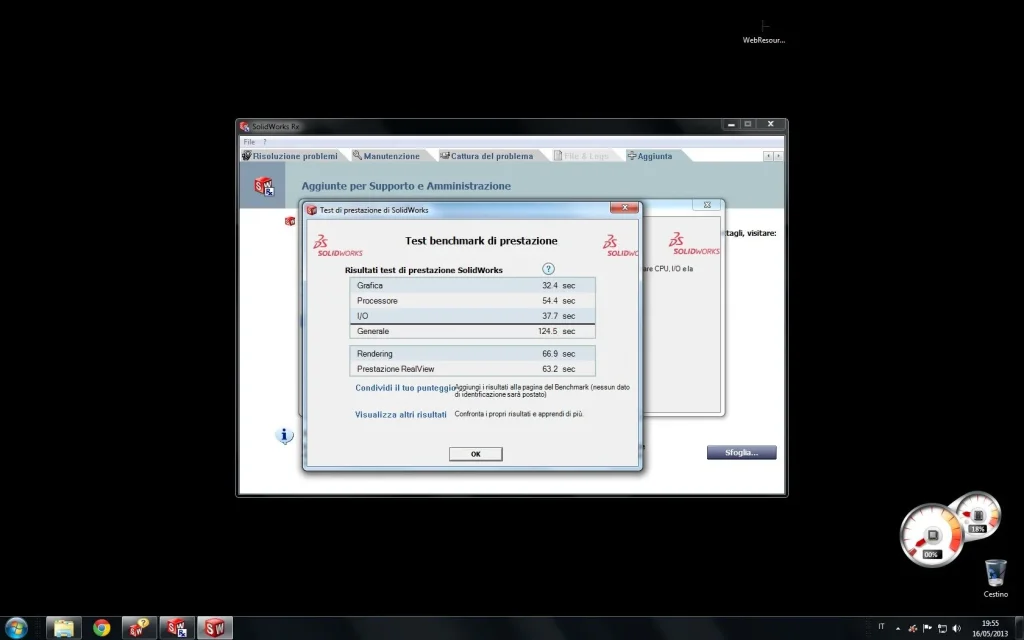Show hidden tray icons arrow
This screenshot has height=640, width=1024.
pyautogui.click(x=898, y=628)
